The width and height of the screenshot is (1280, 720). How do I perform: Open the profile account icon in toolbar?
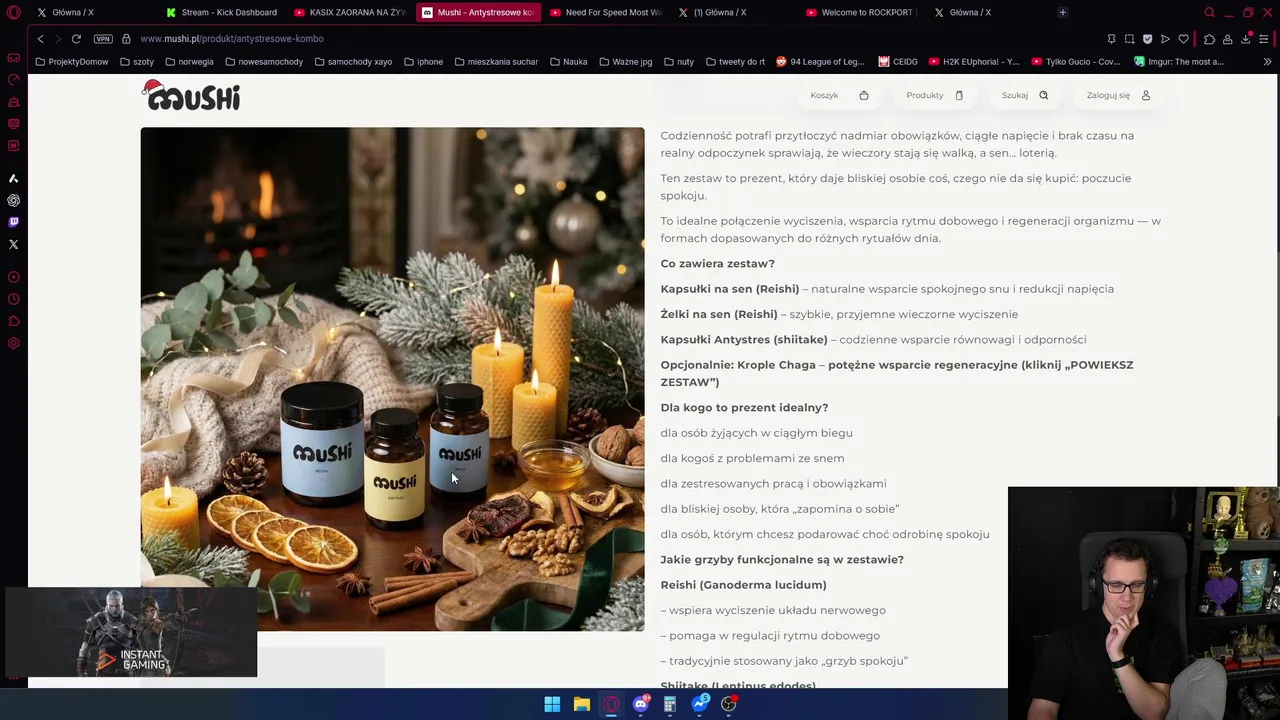(1227, 39)
